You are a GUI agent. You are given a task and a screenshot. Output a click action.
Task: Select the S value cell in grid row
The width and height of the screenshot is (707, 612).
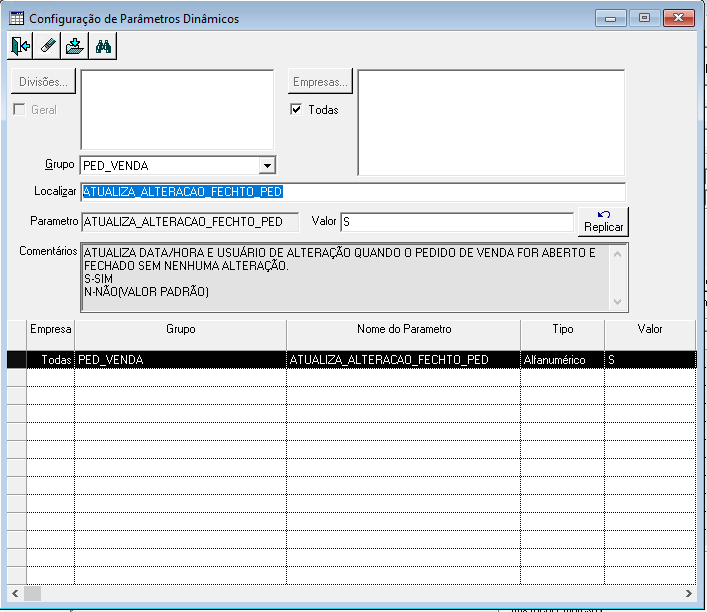point(650,360)
